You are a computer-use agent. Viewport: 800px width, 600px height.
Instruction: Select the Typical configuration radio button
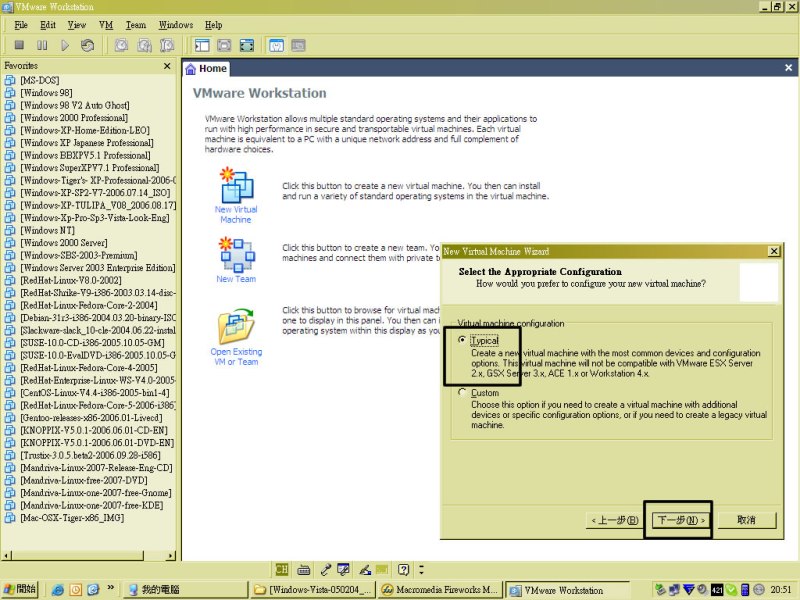(x=462, y=340)
